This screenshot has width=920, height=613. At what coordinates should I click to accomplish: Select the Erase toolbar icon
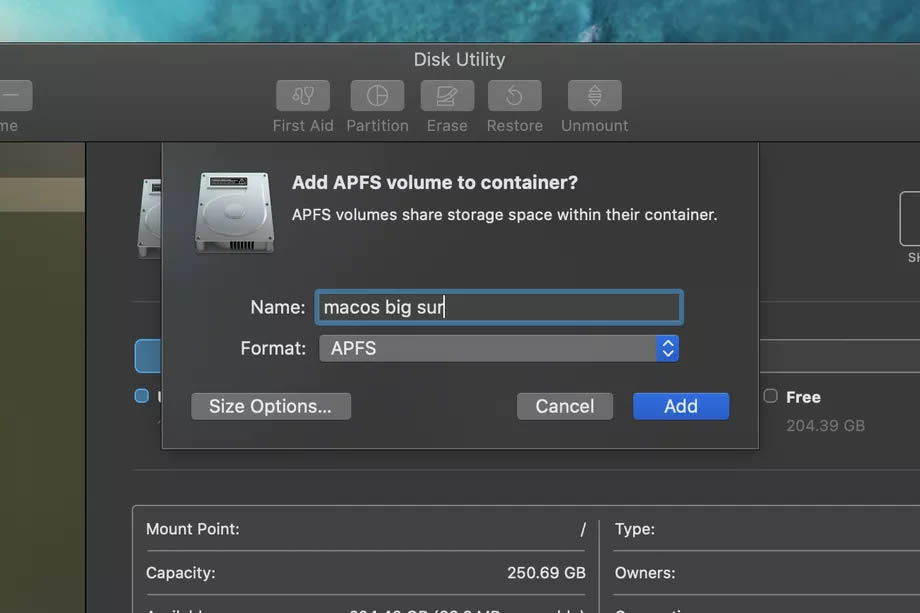[x=447, y=96]
